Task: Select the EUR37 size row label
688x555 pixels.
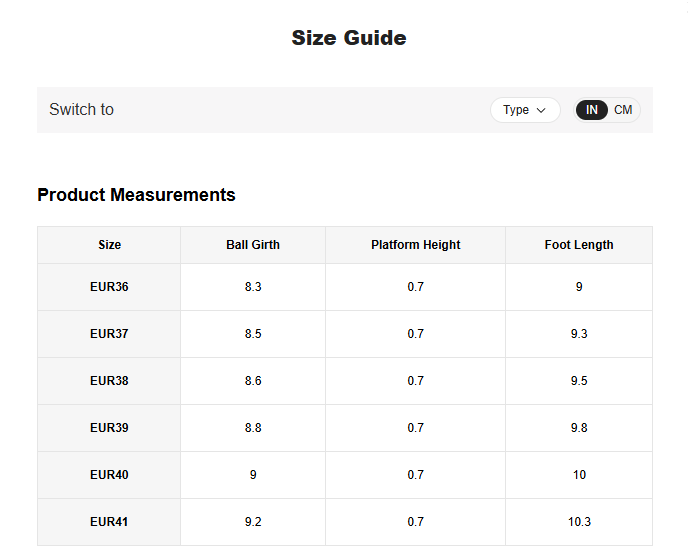Action: click(x=109, y=334)
